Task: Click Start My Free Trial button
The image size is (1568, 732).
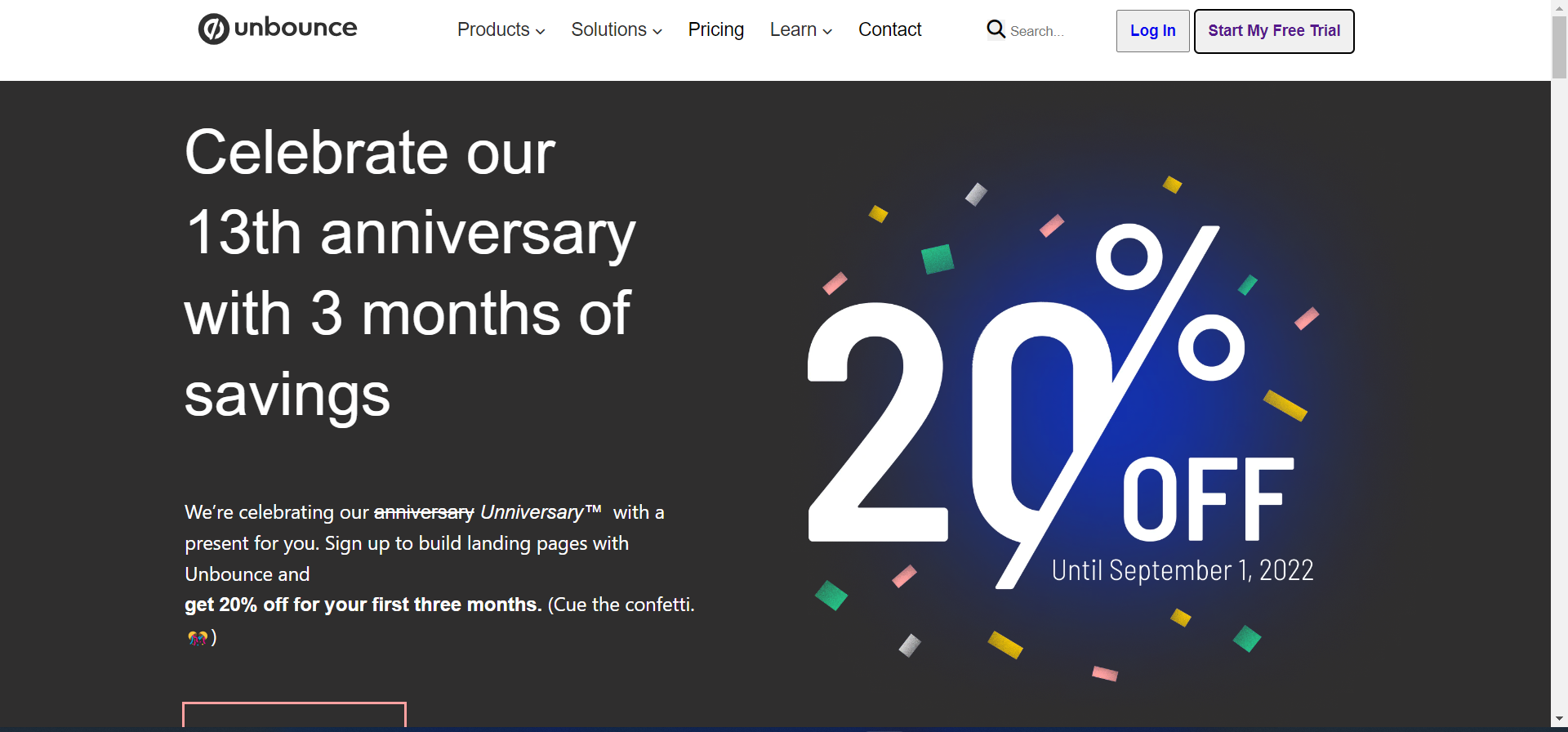Action: click(x=1273, y=31)
